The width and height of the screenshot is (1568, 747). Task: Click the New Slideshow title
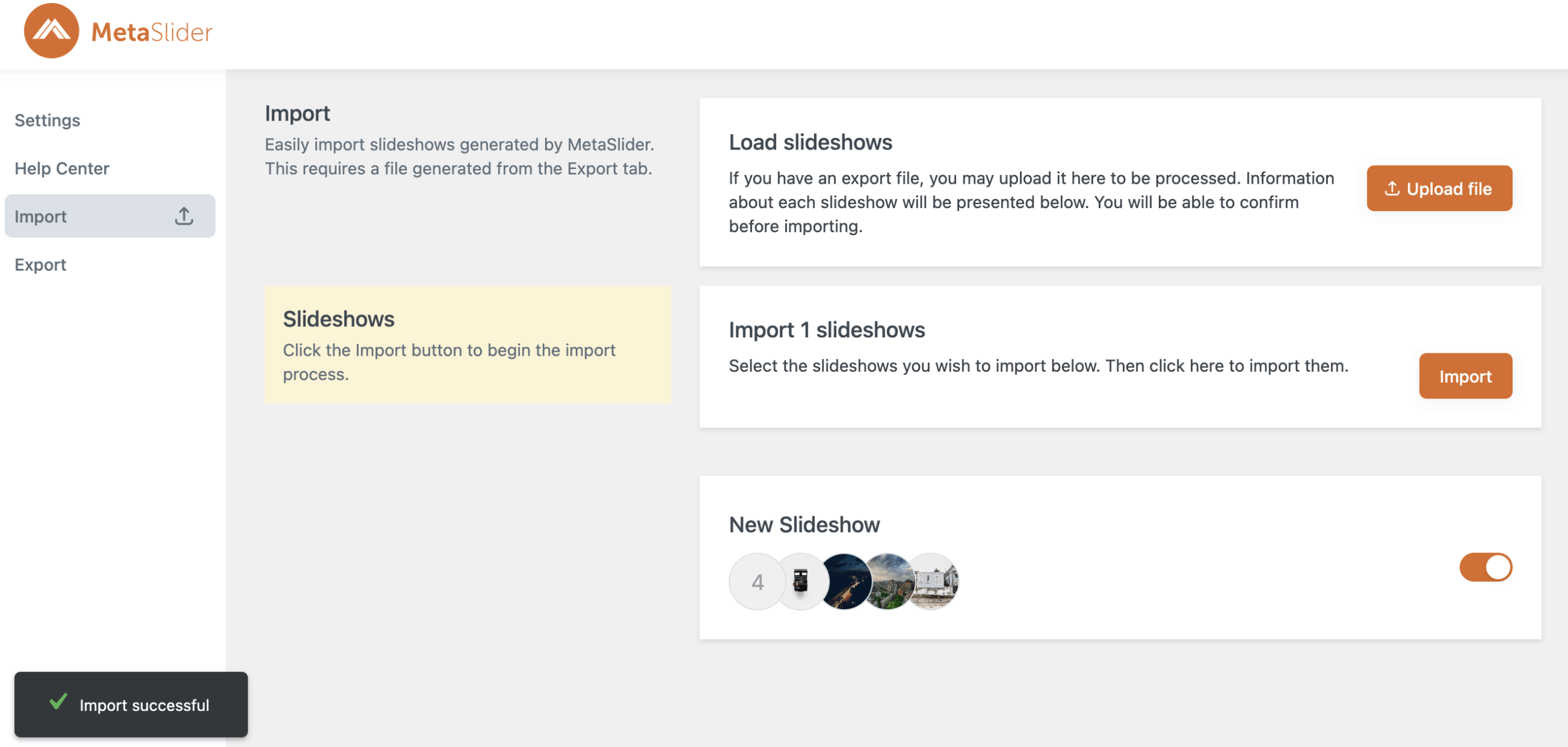(804, 525)
